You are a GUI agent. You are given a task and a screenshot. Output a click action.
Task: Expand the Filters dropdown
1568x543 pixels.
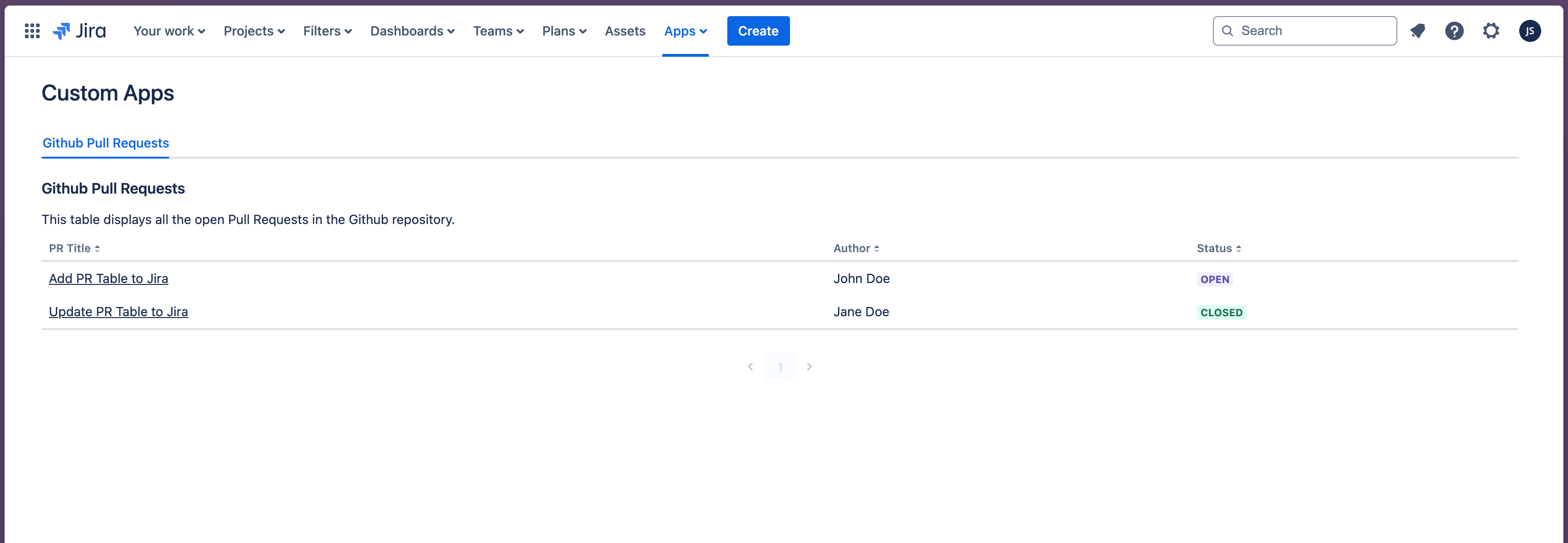(x=328, y=30)
